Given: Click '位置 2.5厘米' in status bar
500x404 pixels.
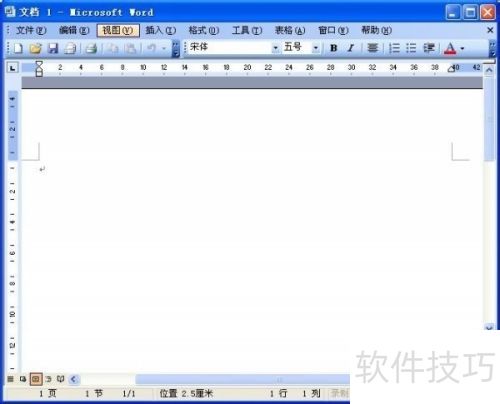Looking at the screenshot, I should [x=186, y=394].
